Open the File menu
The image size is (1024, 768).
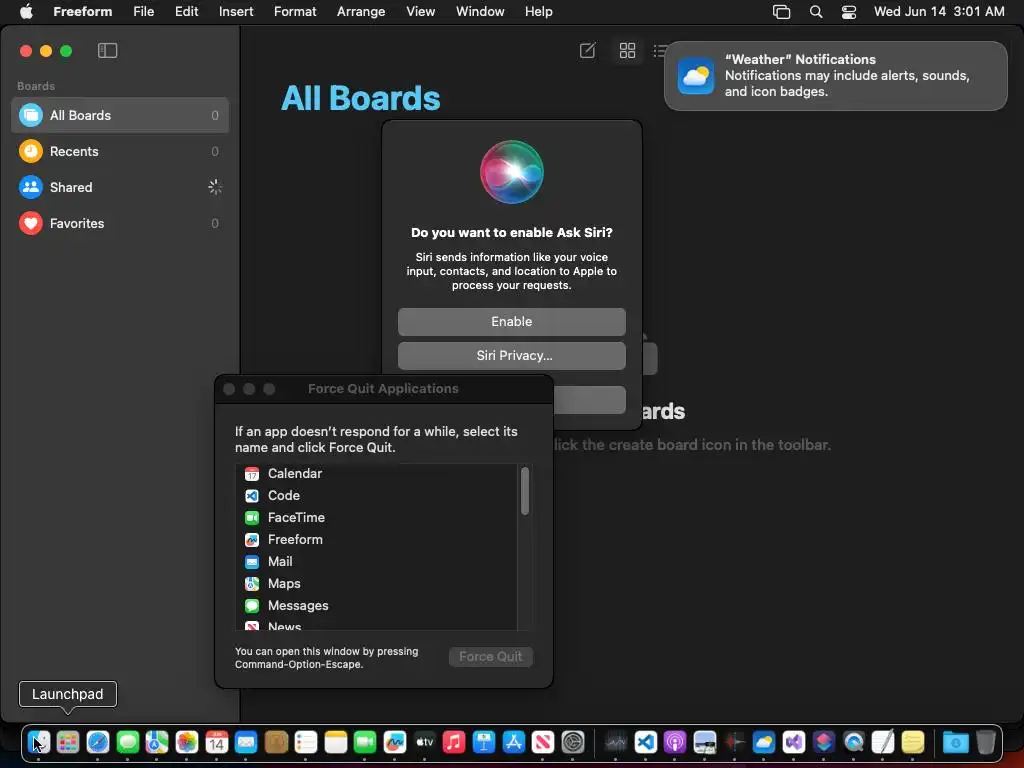click(143, 12)
